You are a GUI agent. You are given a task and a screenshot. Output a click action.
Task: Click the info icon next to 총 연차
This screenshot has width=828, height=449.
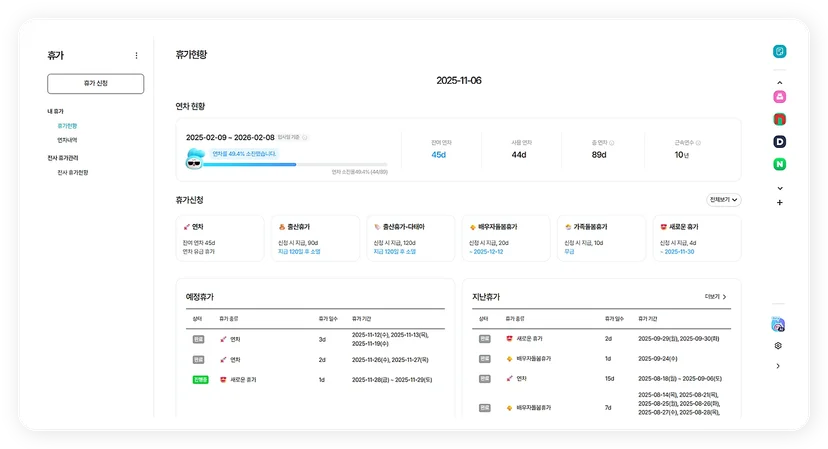pos(611,143)
